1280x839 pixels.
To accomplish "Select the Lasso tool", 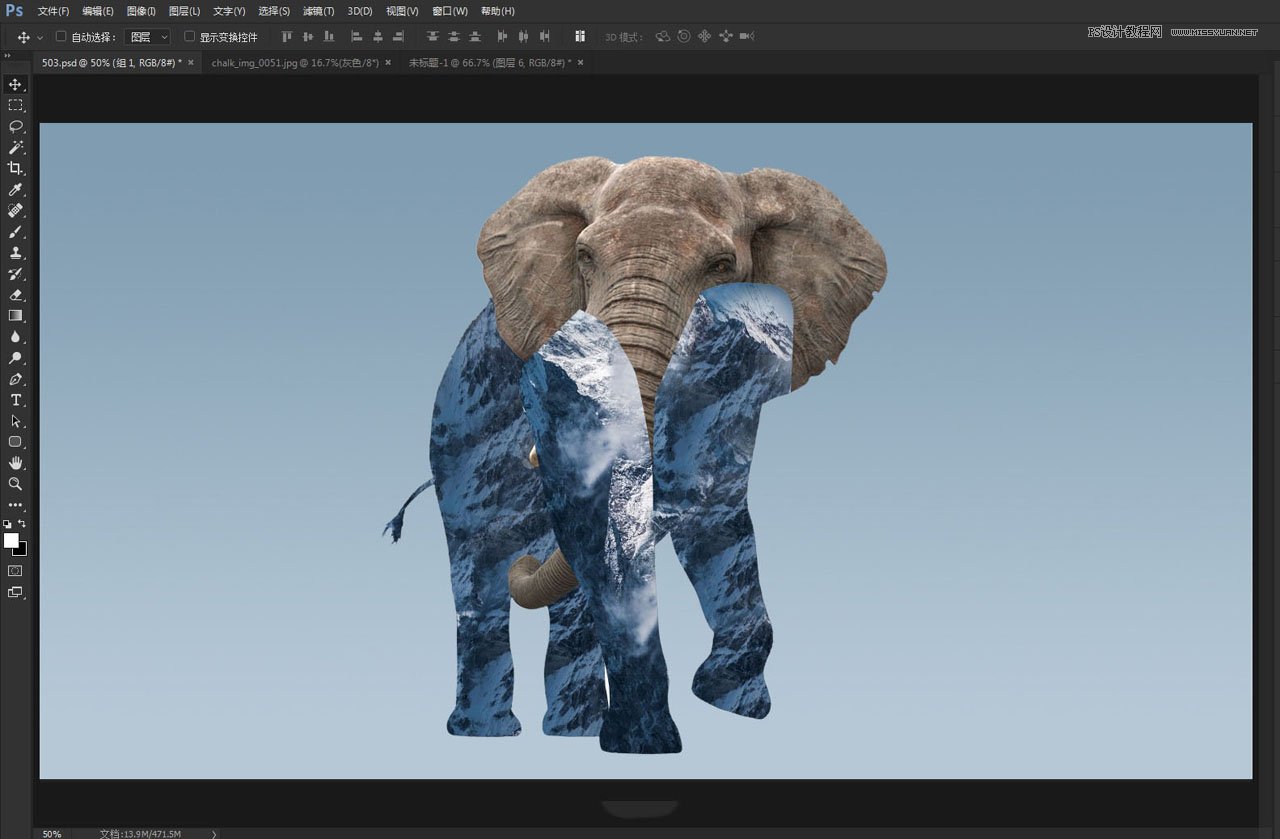I will 15,126.
